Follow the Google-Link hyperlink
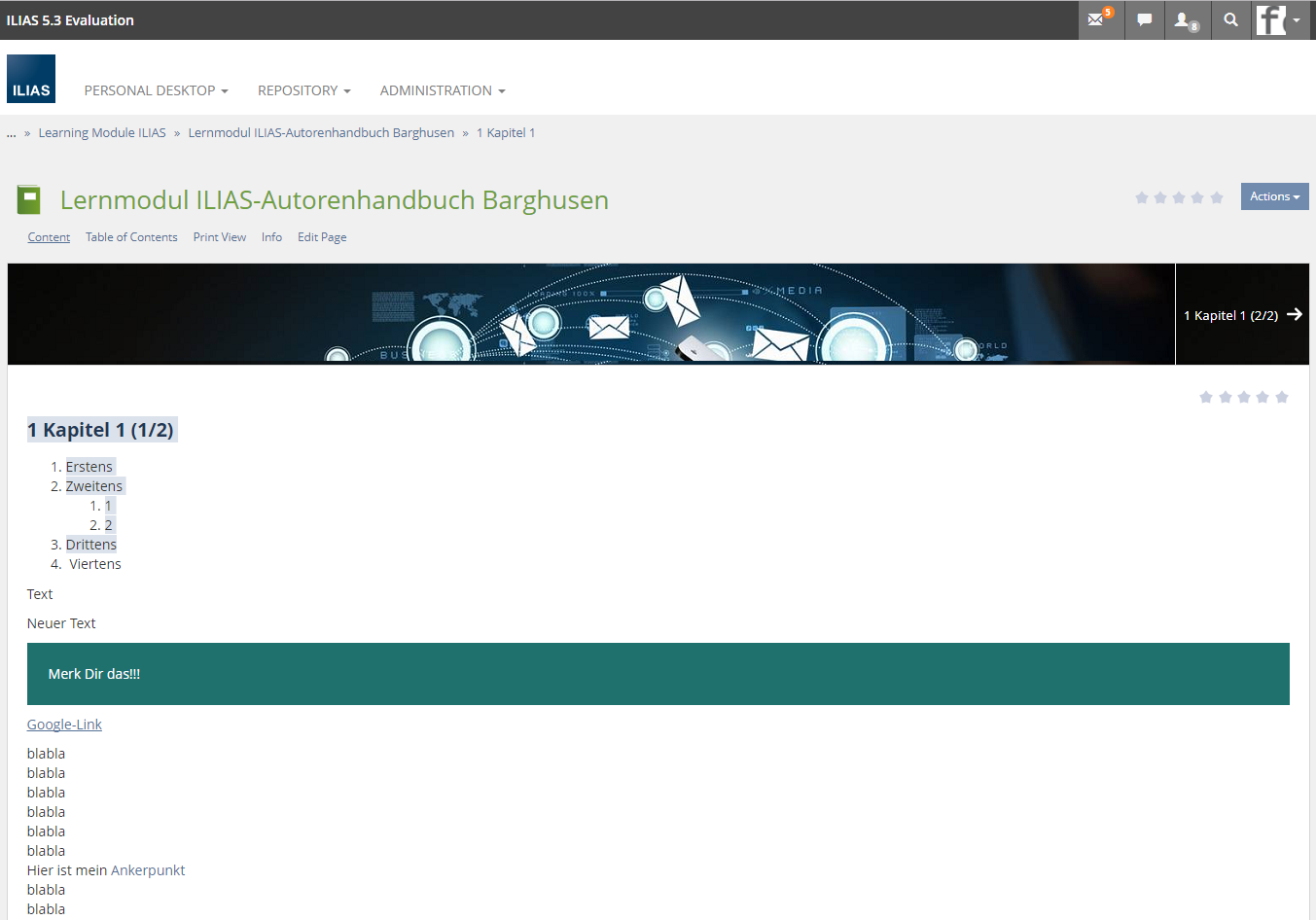This screenshot has height=920, width=1316. point(64,725)
